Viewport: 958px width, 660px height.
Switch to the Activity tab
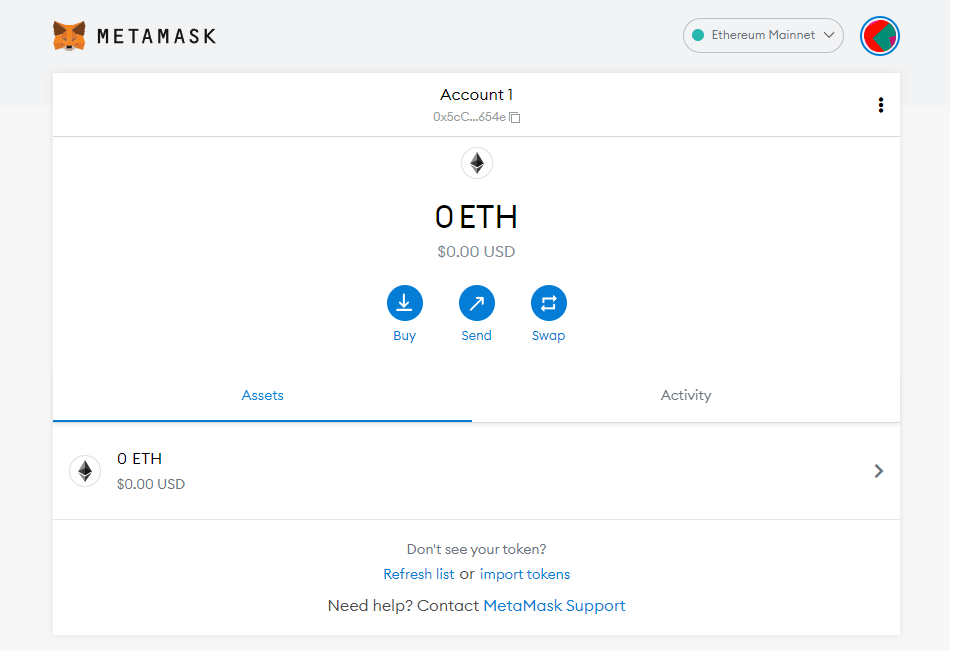[x=686, y=395]
